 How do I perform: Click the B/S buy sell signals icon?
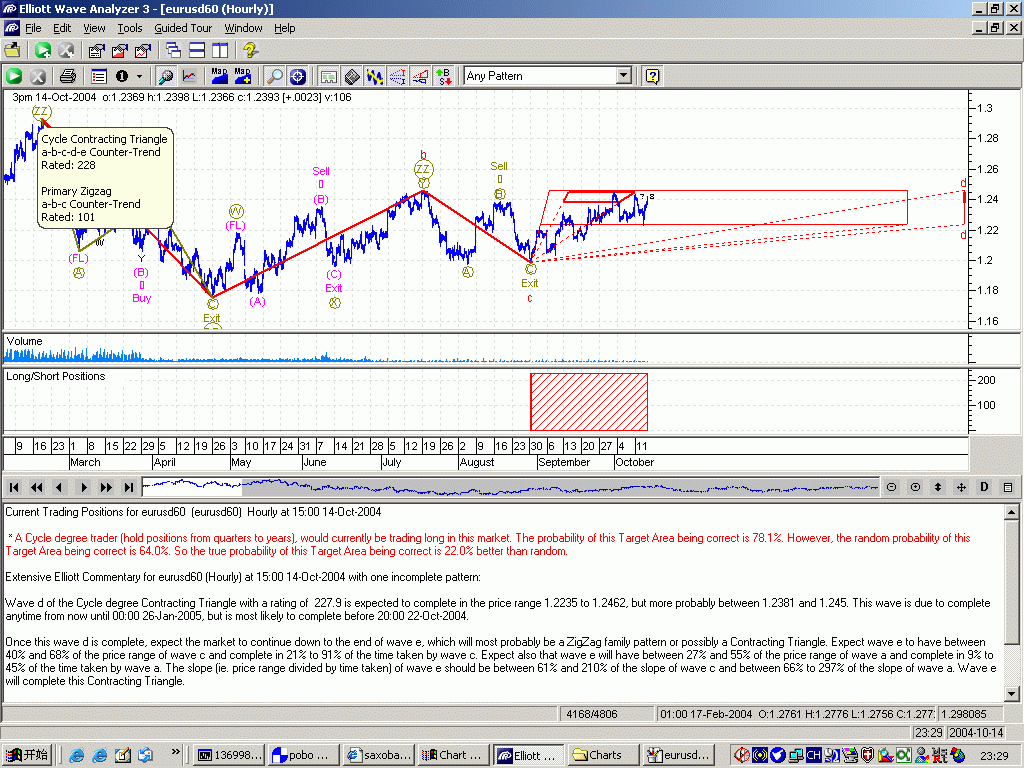click(x=444, y=76)
